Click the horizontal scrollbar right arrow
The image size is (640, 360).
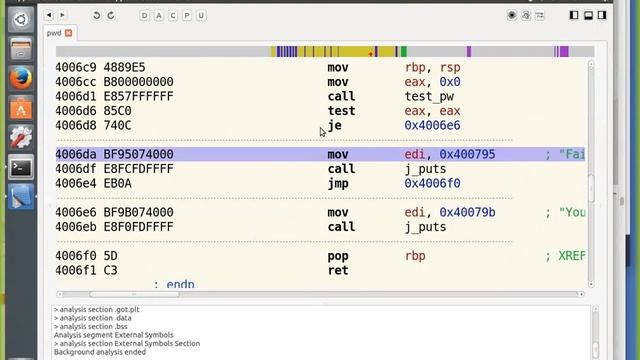point(582,294)
